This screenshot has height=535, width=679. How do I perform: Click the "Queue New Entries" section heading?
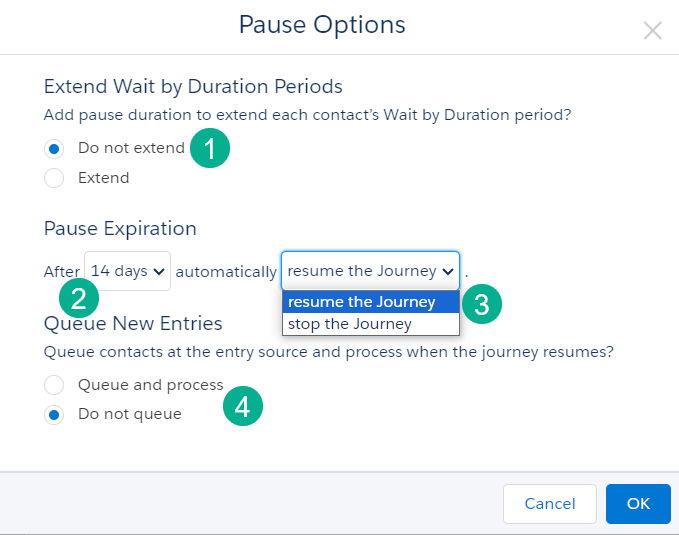(x=133, y=323)
